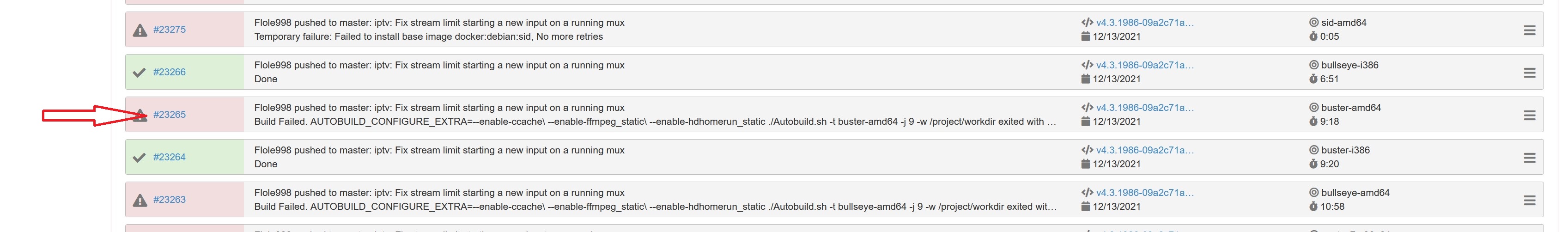Open build #23264 link
Image resolution: width=1568 pixels, height=232 pixels.
pyautogui.click(x=169, y=157)
